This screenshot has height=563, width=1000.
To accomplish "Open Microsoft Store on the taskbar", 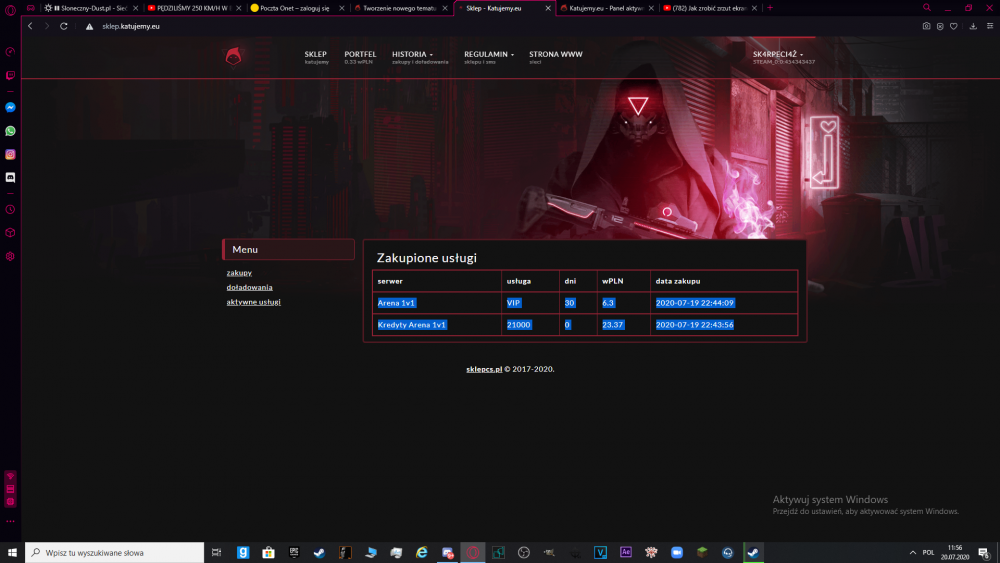I will (x=268, y=552).
